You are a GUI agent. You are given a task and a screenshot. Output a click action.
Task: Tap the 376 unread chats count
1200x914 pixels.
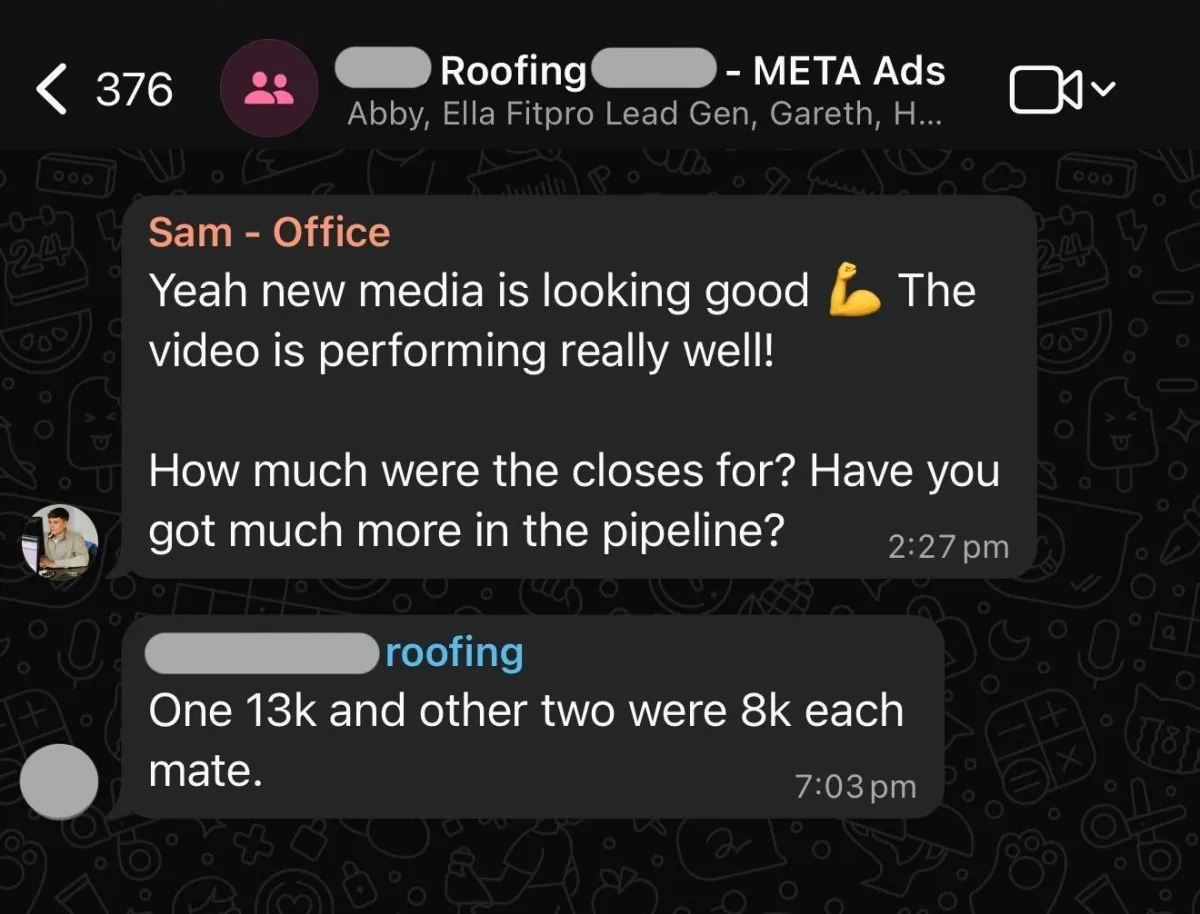134,91
